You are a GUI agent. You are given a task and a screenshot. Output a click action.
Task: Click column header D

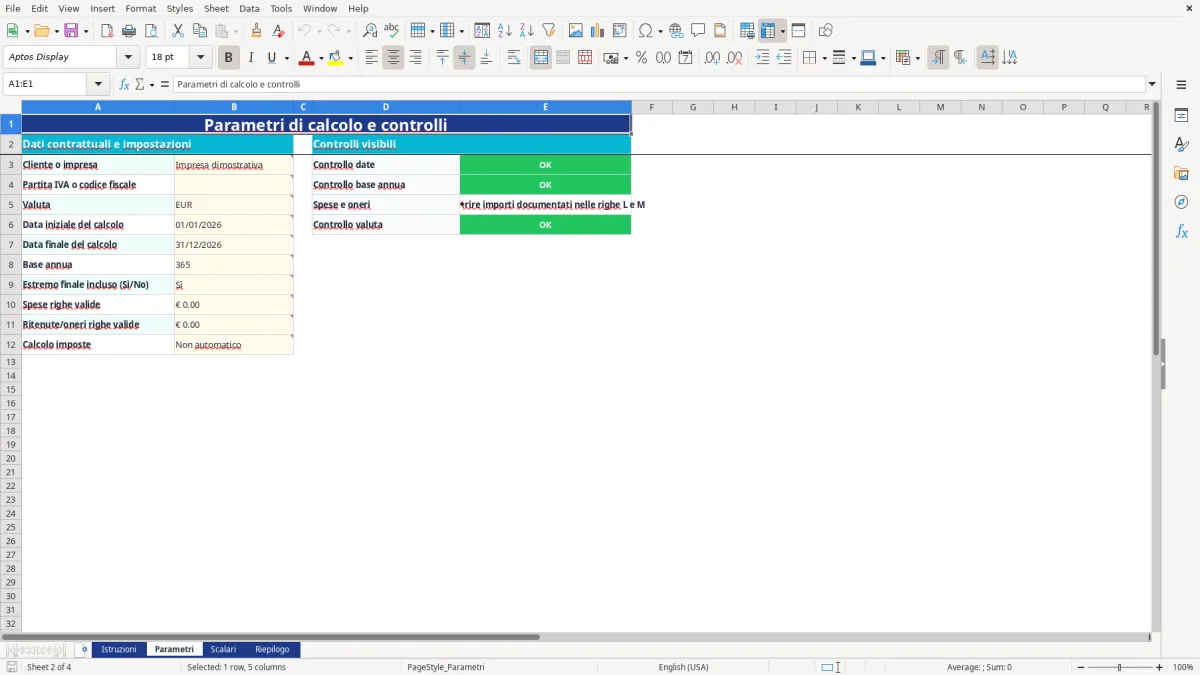pyautogui.click(x=386, y=107)
